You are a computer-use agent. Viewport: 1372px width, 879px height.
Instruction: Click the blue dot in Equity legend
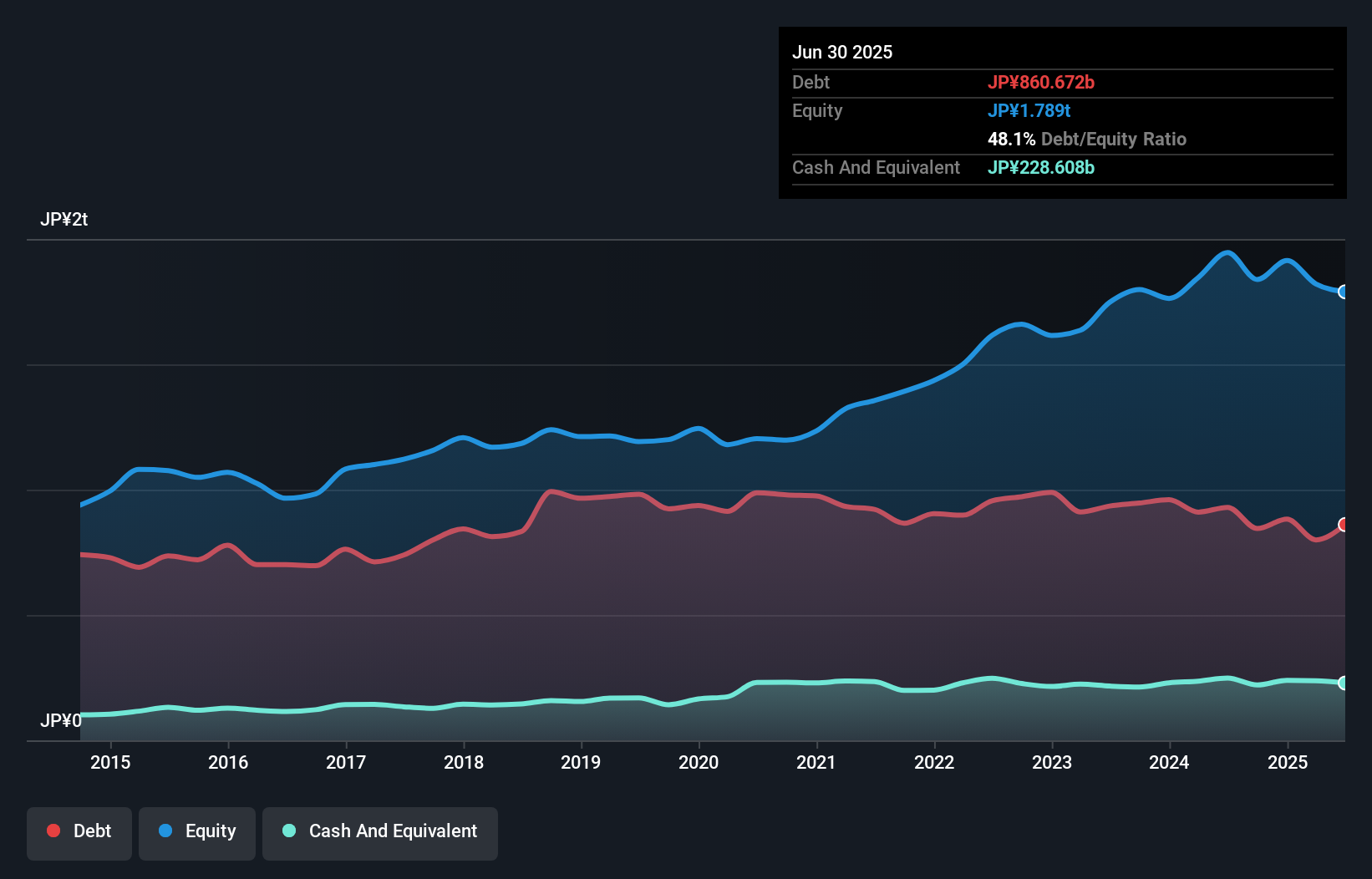coord(165,831)
